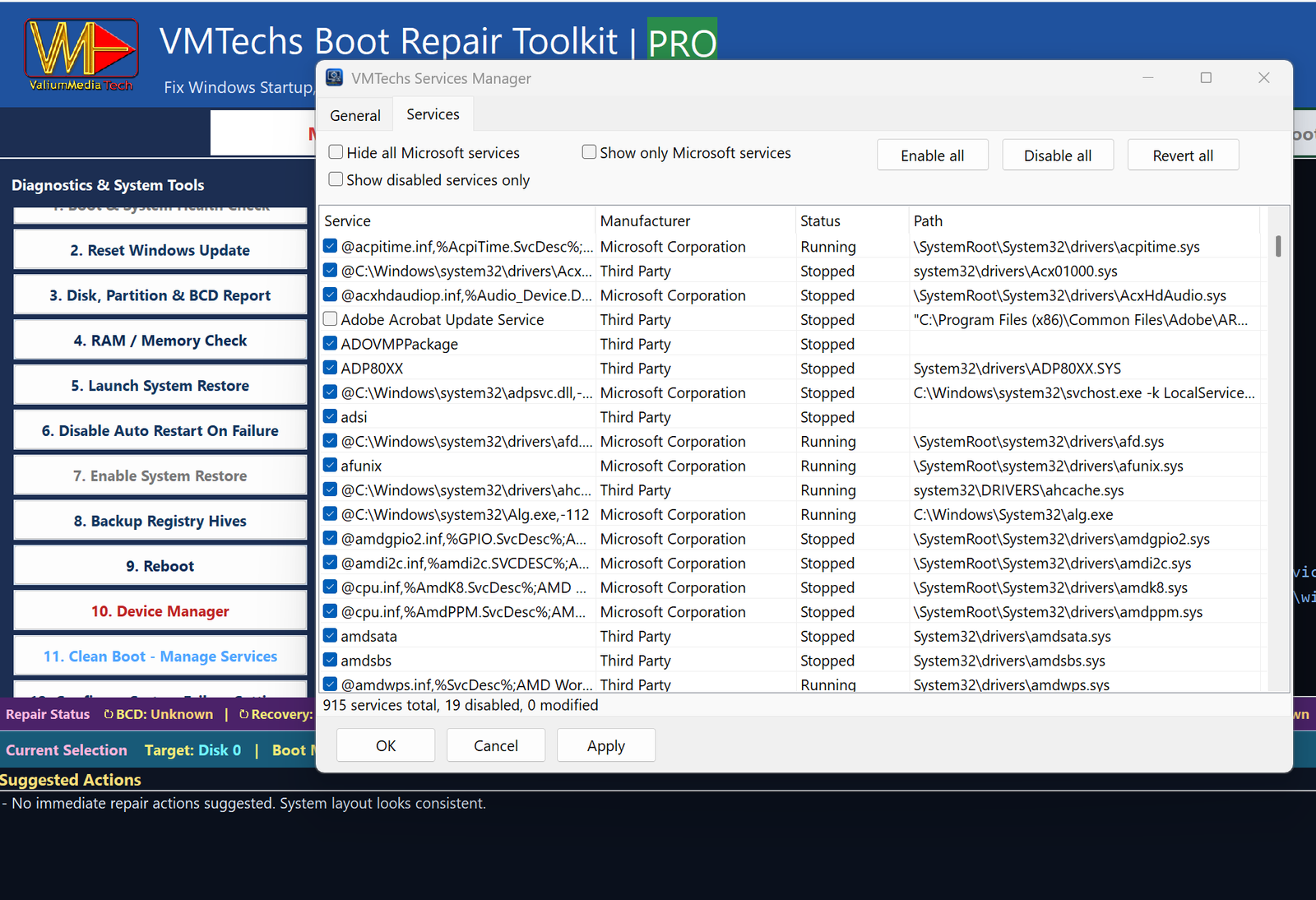
Task: Click the Diagnostics & System Tools heading
Action: [108, 185]
